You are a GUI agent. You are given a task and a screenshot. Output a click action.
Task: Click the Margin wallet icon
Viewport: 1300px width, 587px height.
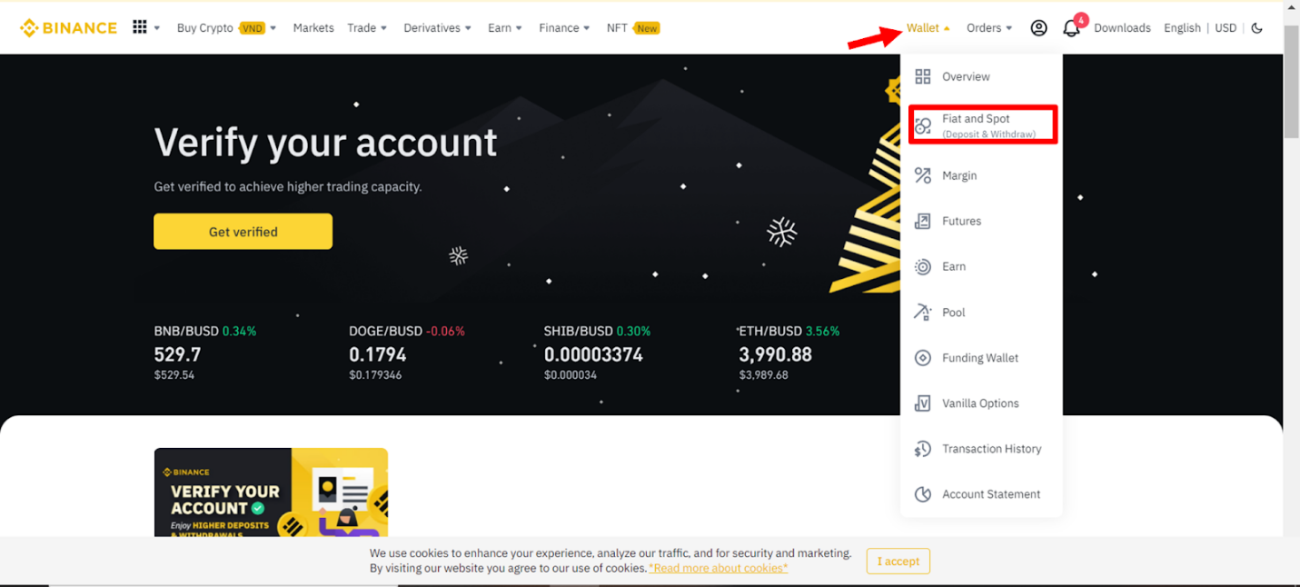click(922, 176)
